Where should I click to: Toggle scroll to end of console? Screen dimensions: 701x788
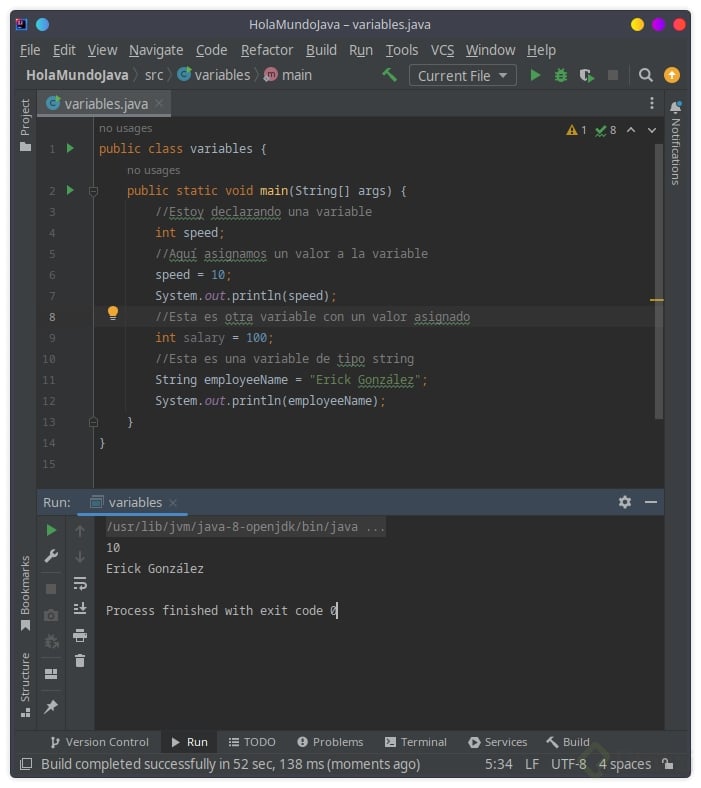point(80,609)
